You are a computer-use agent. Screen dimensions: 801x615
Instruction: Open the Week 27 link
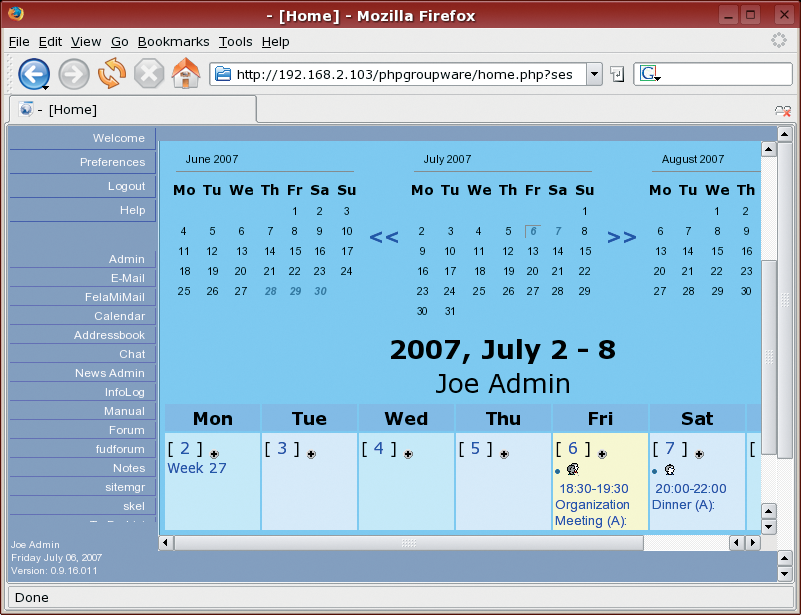pyautogui.click(x=197, y=468)
